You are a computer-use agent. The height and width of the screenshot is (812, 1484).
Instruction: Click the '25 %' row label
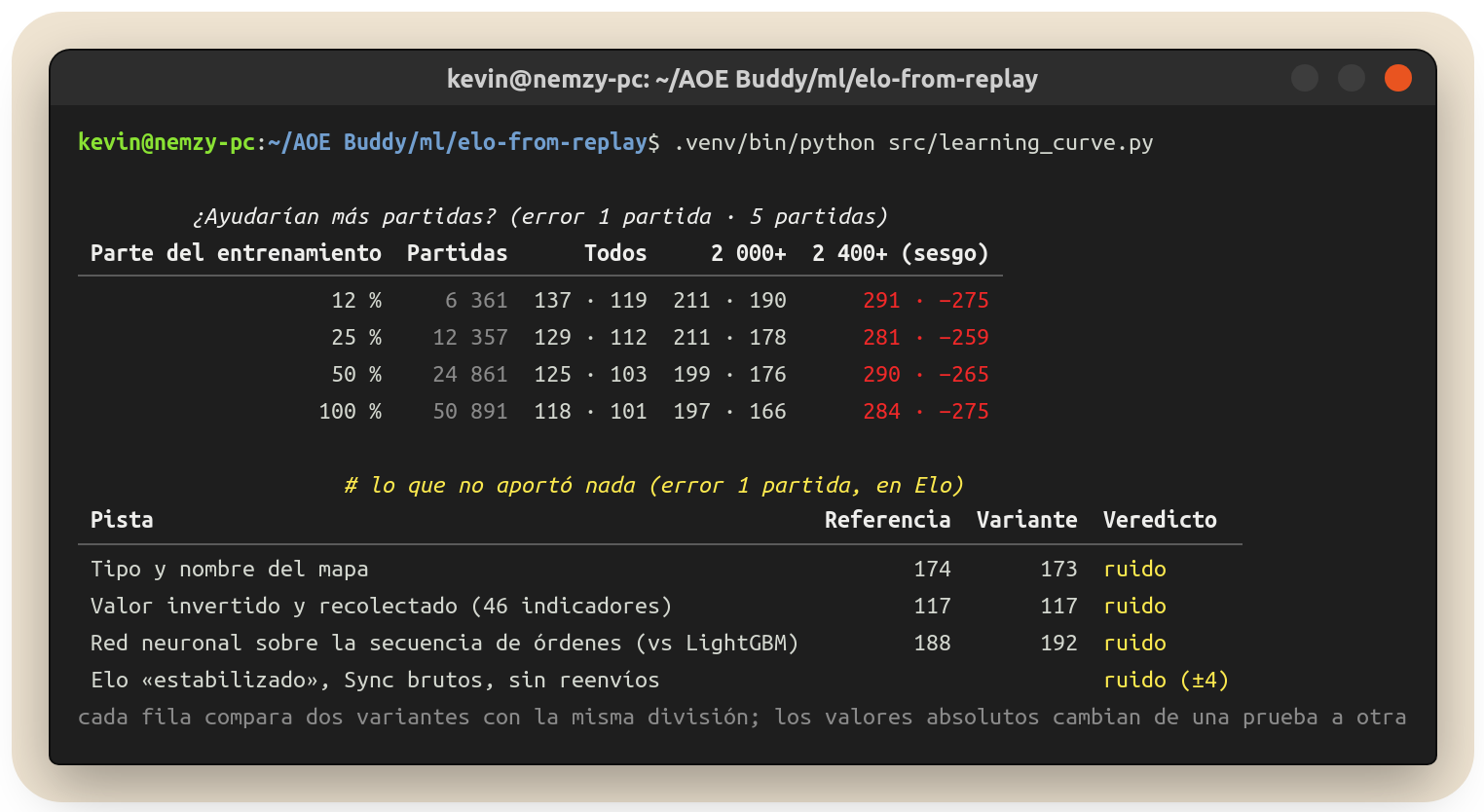(x=356, y=337)
